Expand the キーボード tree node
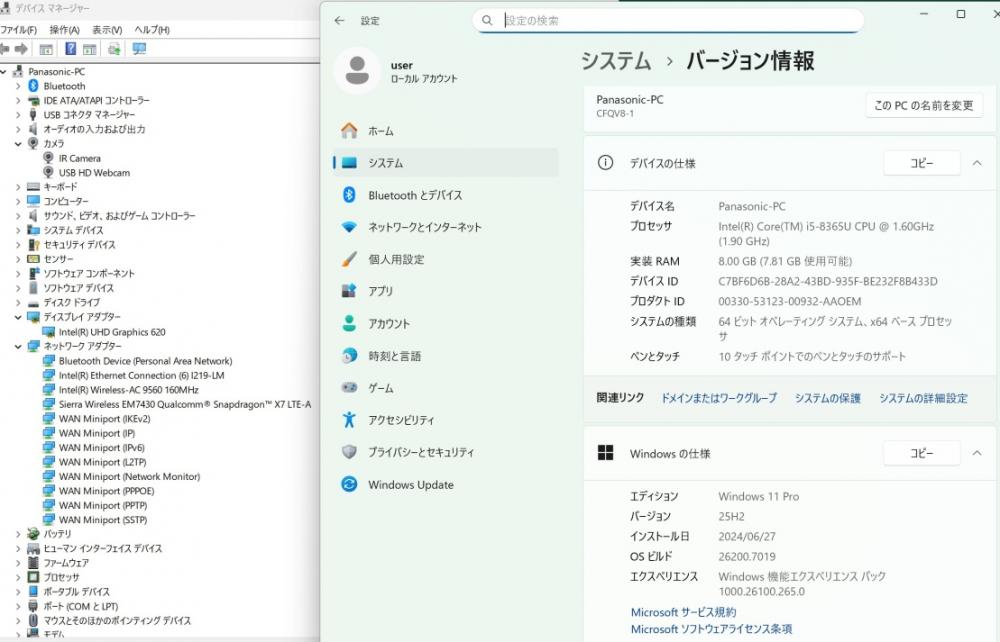Viewport: 1000px width, 642px height. click(x=18, y=187)
